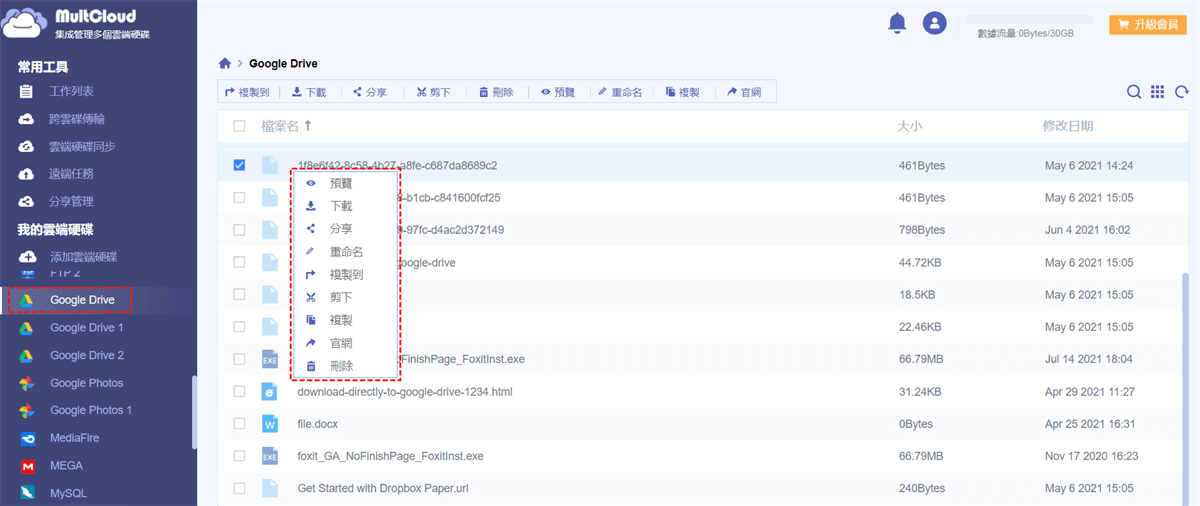This screenshot has height=506, width=1200.
Task: Click the 剪下 toolbar button
Action: [433, 92]
